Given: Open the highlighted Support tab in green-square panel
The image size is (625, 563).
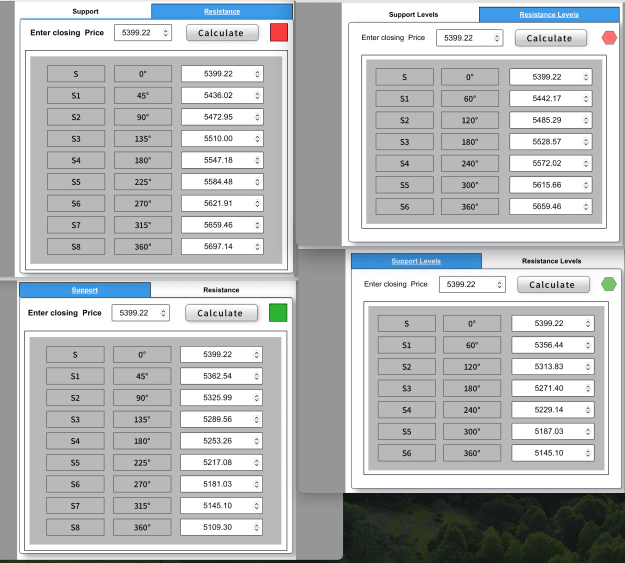Looking at the screenshot, I should click(x=85, y=290).
